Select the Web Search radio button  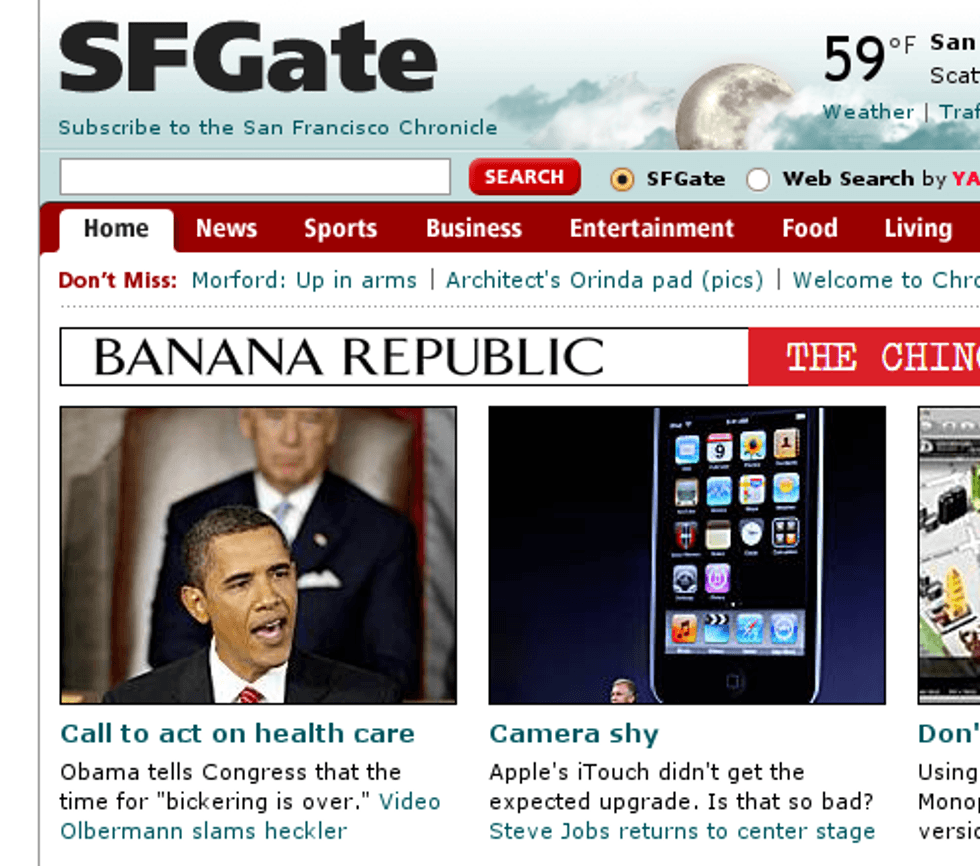pyautogui.click(x=758, y=179)
